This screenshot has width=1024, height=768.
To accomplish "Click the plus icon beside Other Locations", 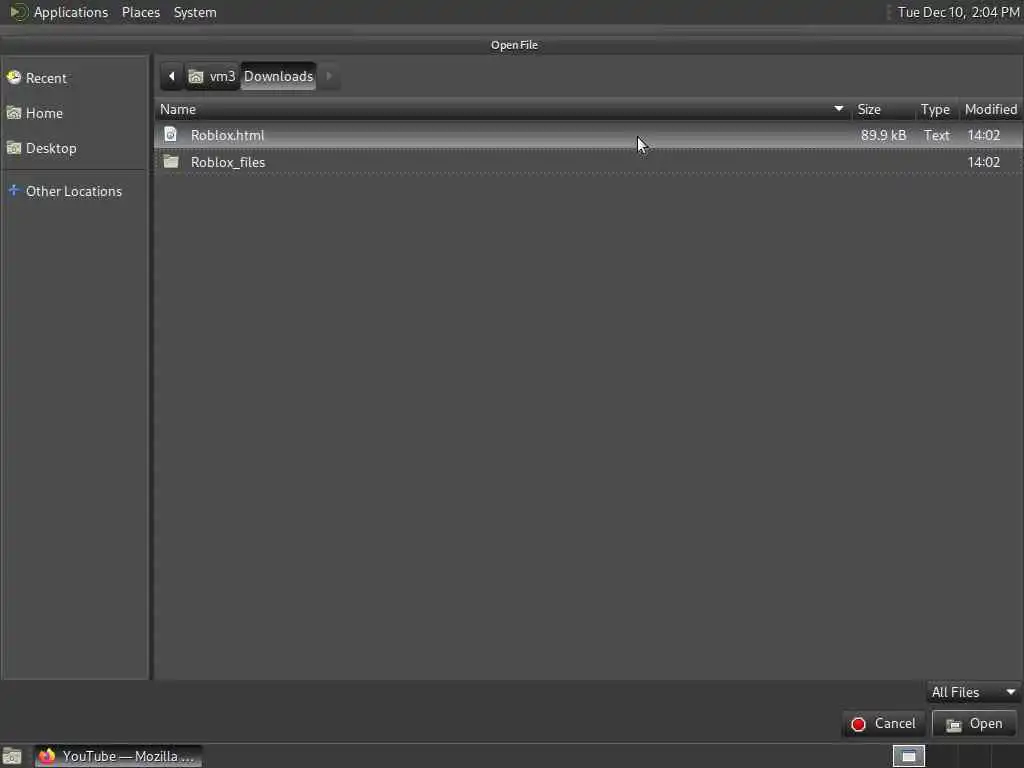I will coord(14,191).
